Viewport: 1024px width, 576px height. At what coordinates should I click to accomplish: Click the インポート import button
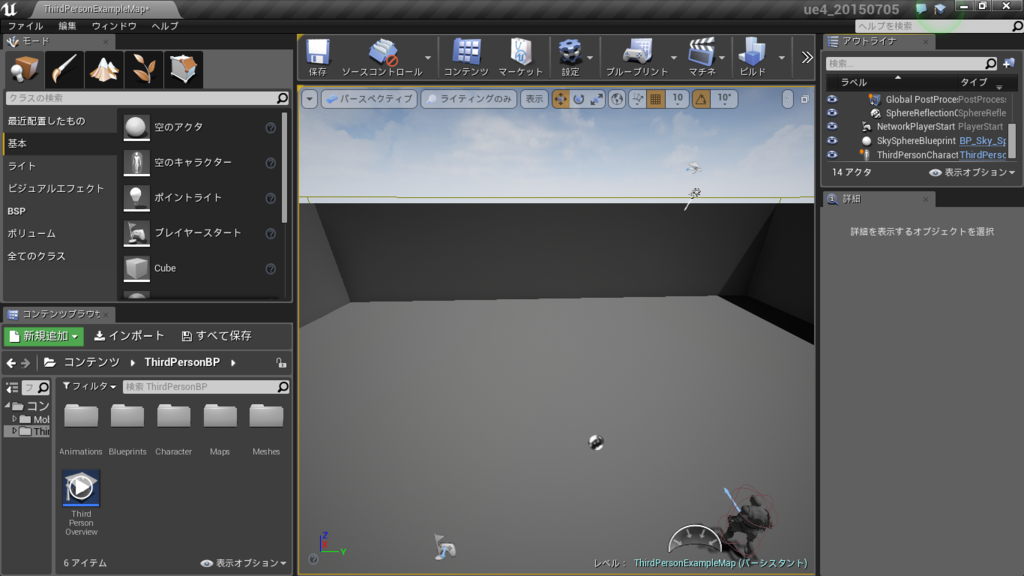129,336
